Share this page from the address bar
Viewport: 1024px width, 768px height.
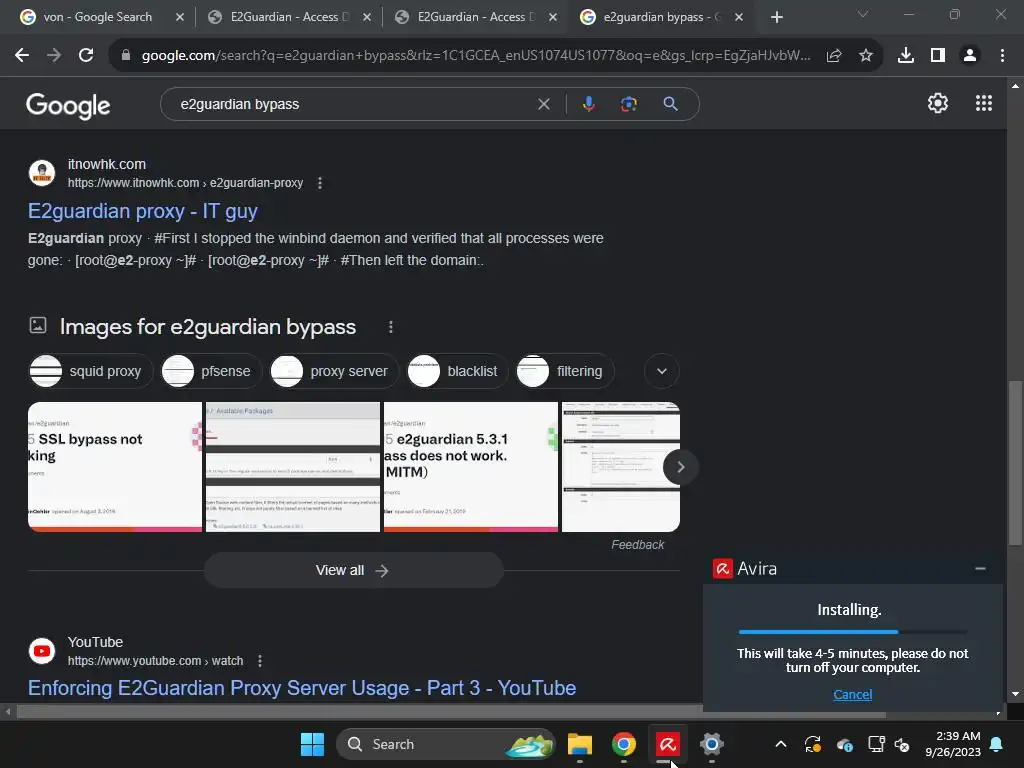coord(834,56)
